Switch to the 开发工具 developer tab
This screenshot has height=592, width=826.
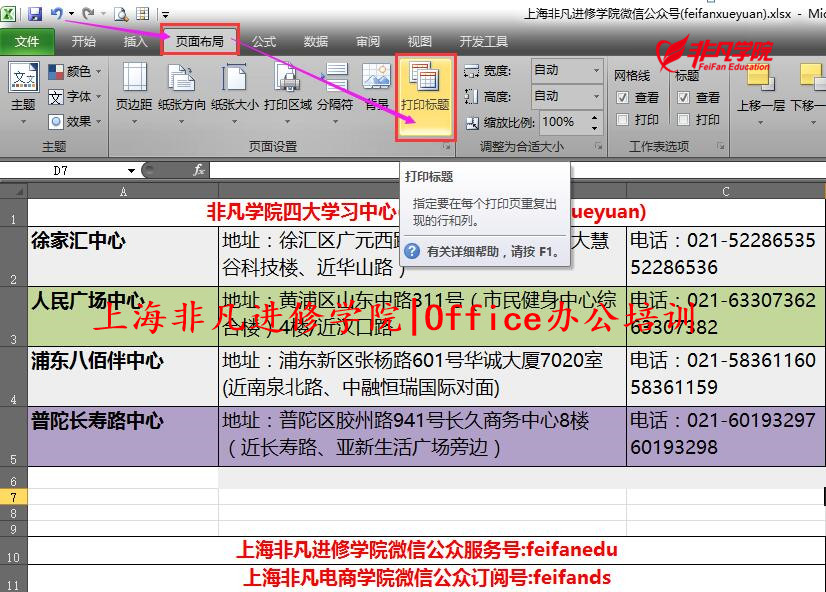point(484,42)
